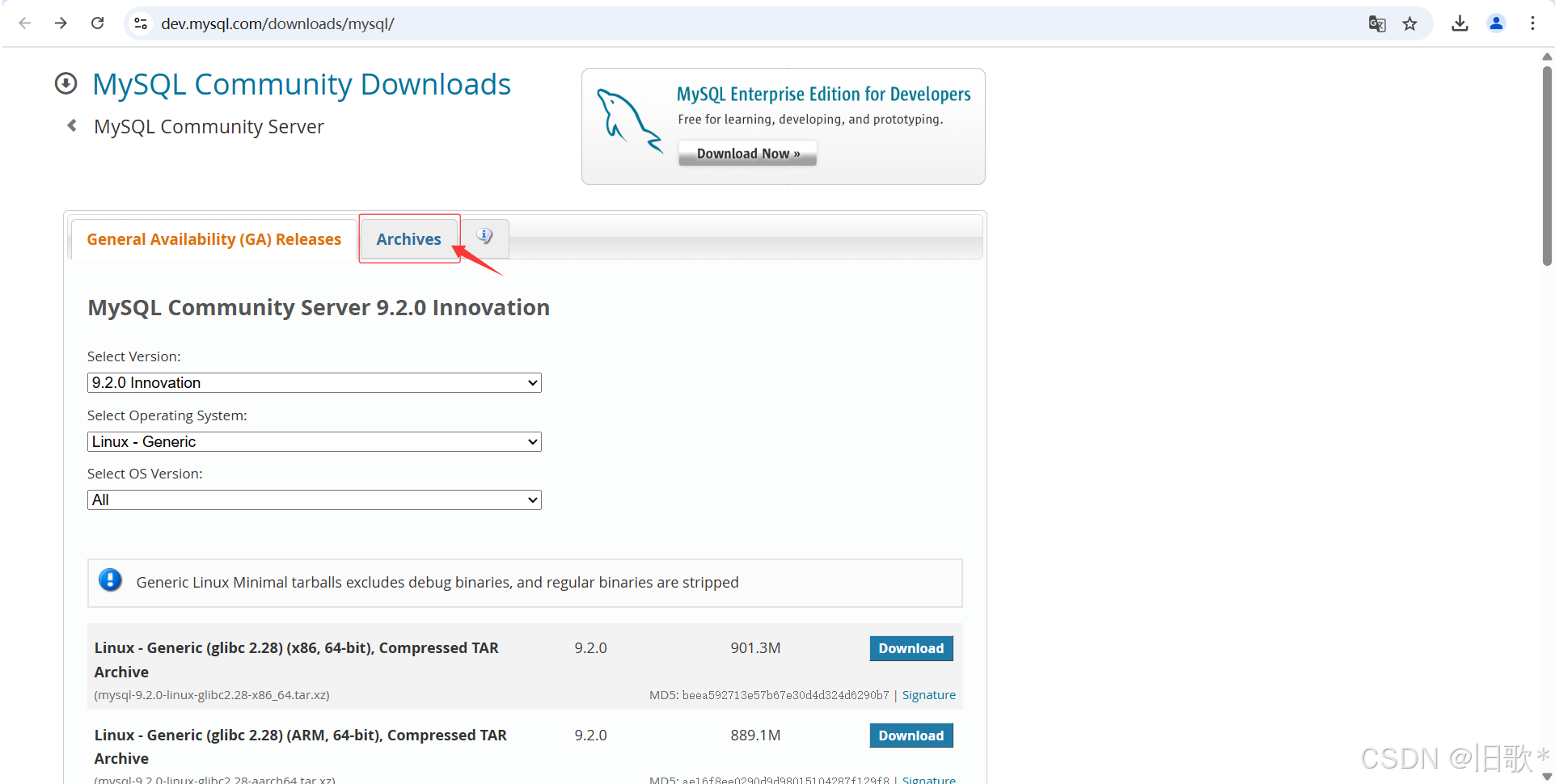Open Chrome three-dot menu
The image size is (1555, 784).
1532,23
